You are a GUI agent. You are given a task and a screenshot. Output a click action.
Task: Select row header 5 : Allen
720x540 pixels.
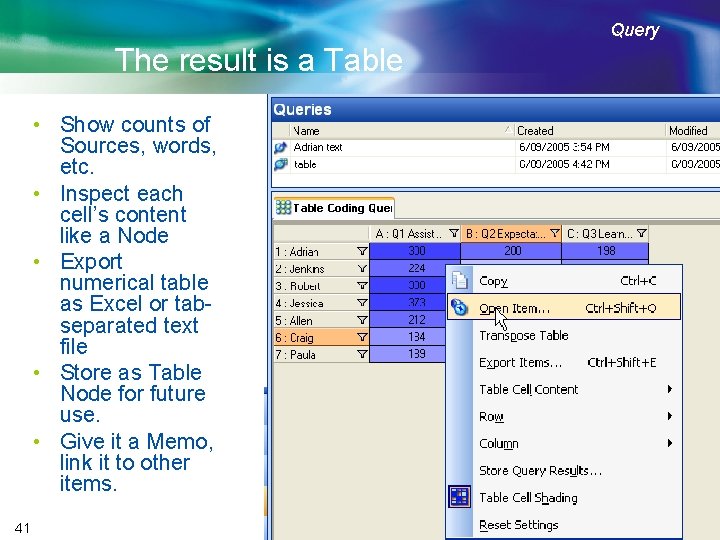[x=321, y=320]
